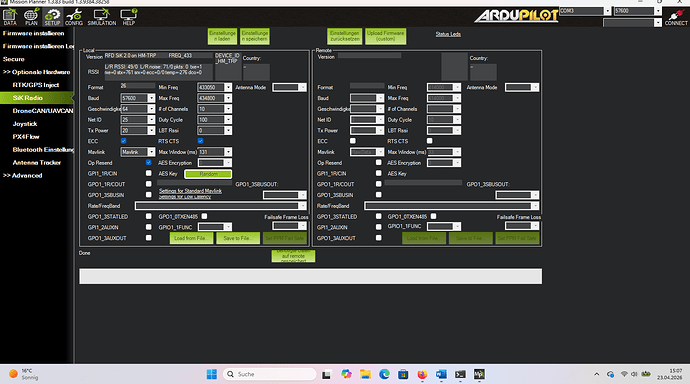Expand the local Min Freq dropdown
Image resolution: width=690 pixels, height=384 pixels.
[228, 87]
